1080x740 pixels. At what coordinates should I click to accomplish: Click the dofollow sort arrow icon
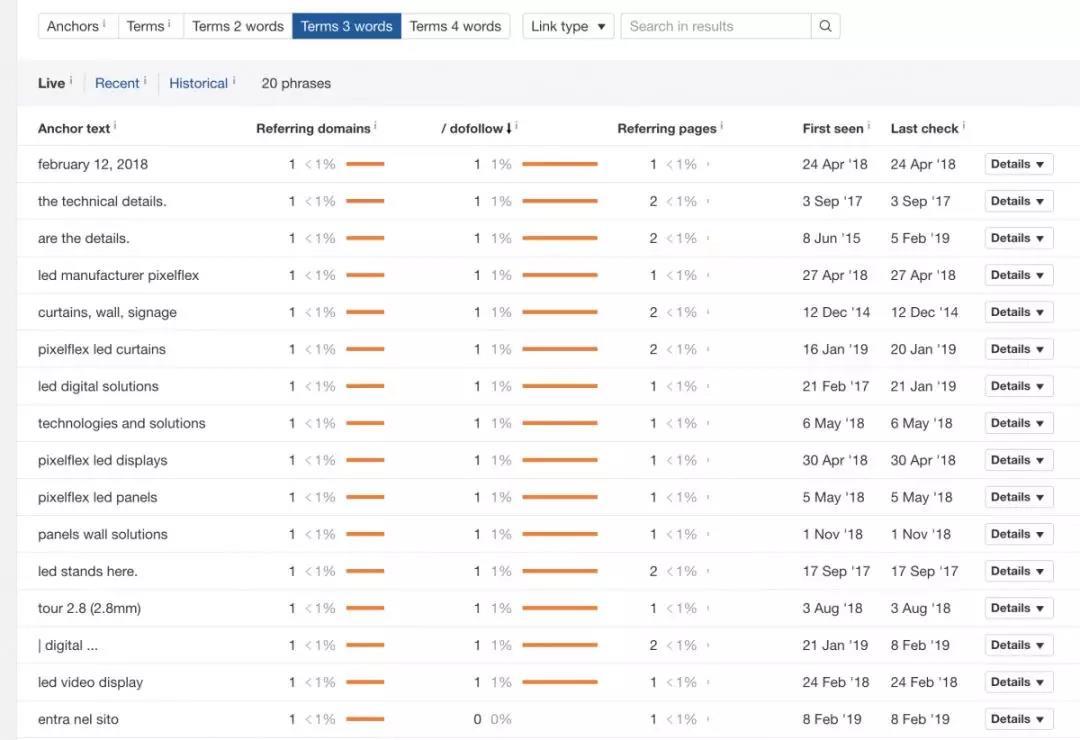[509, 128]
